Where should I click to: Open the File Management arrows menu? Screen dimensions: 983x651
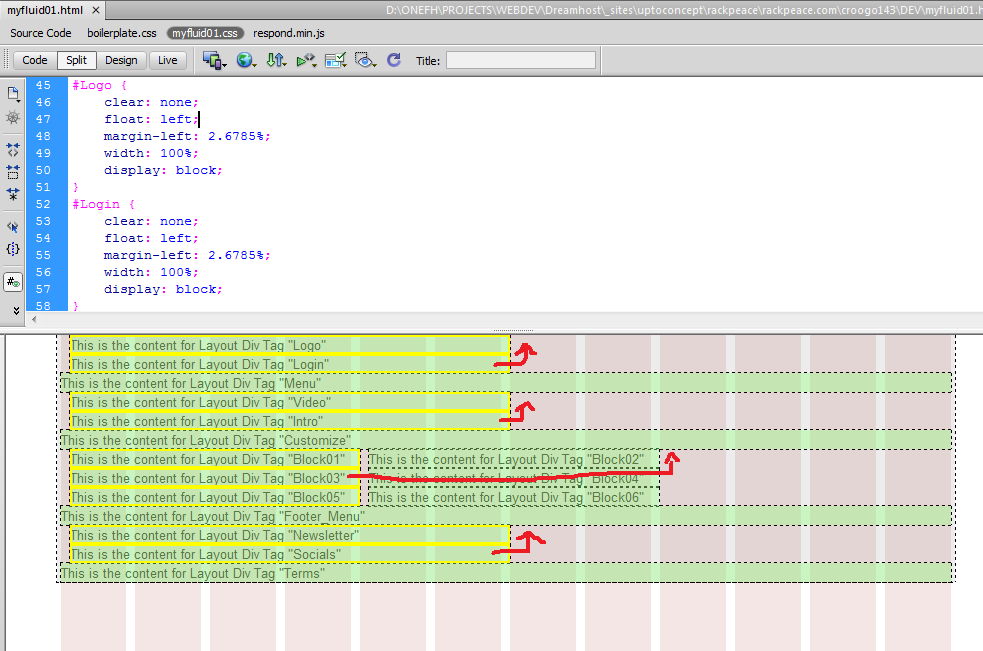point(276,61)
